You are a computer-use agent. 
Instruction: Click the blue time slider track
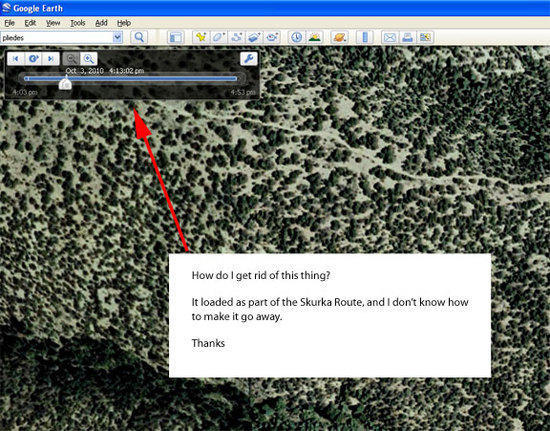point(131,79)
